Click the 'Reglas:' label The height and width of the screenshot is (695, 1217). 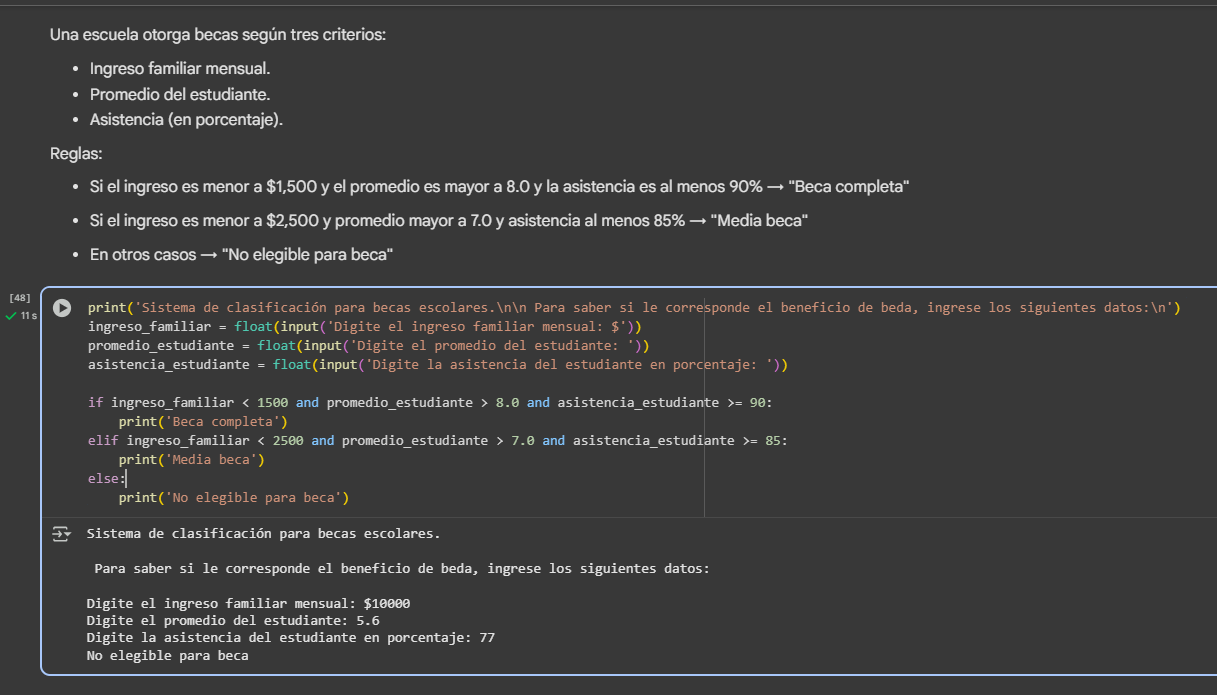[x=77, y=154]
